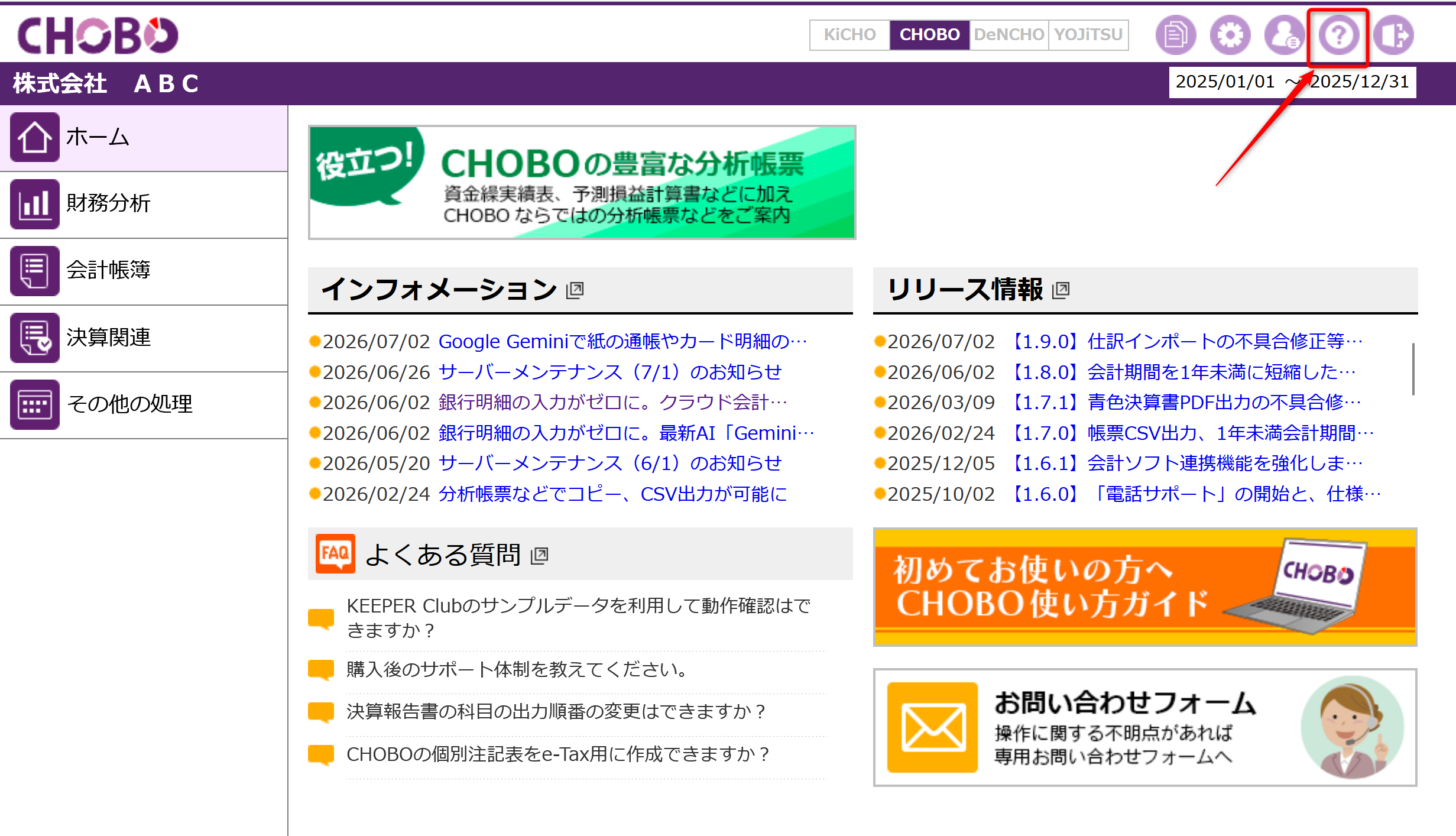Image resolution: width=1456 pixels, height=836 pixels.
Task: Click the CHOBO logo
Action: (98, 35)
